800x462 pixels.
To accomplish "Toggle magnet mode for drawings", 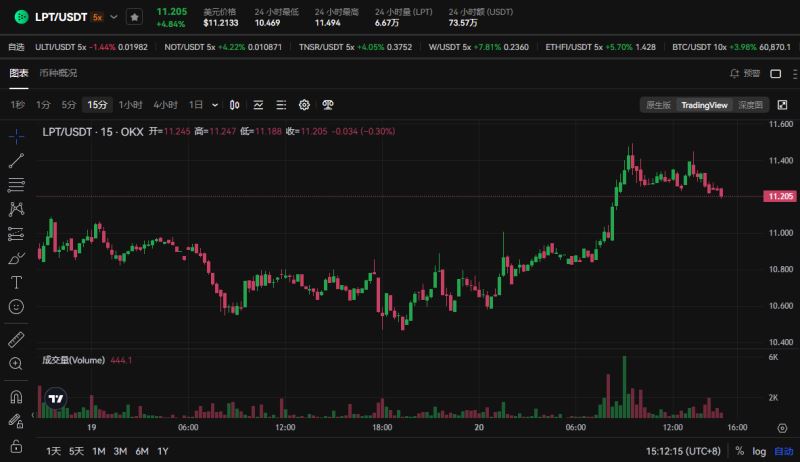I will [16, 397].
